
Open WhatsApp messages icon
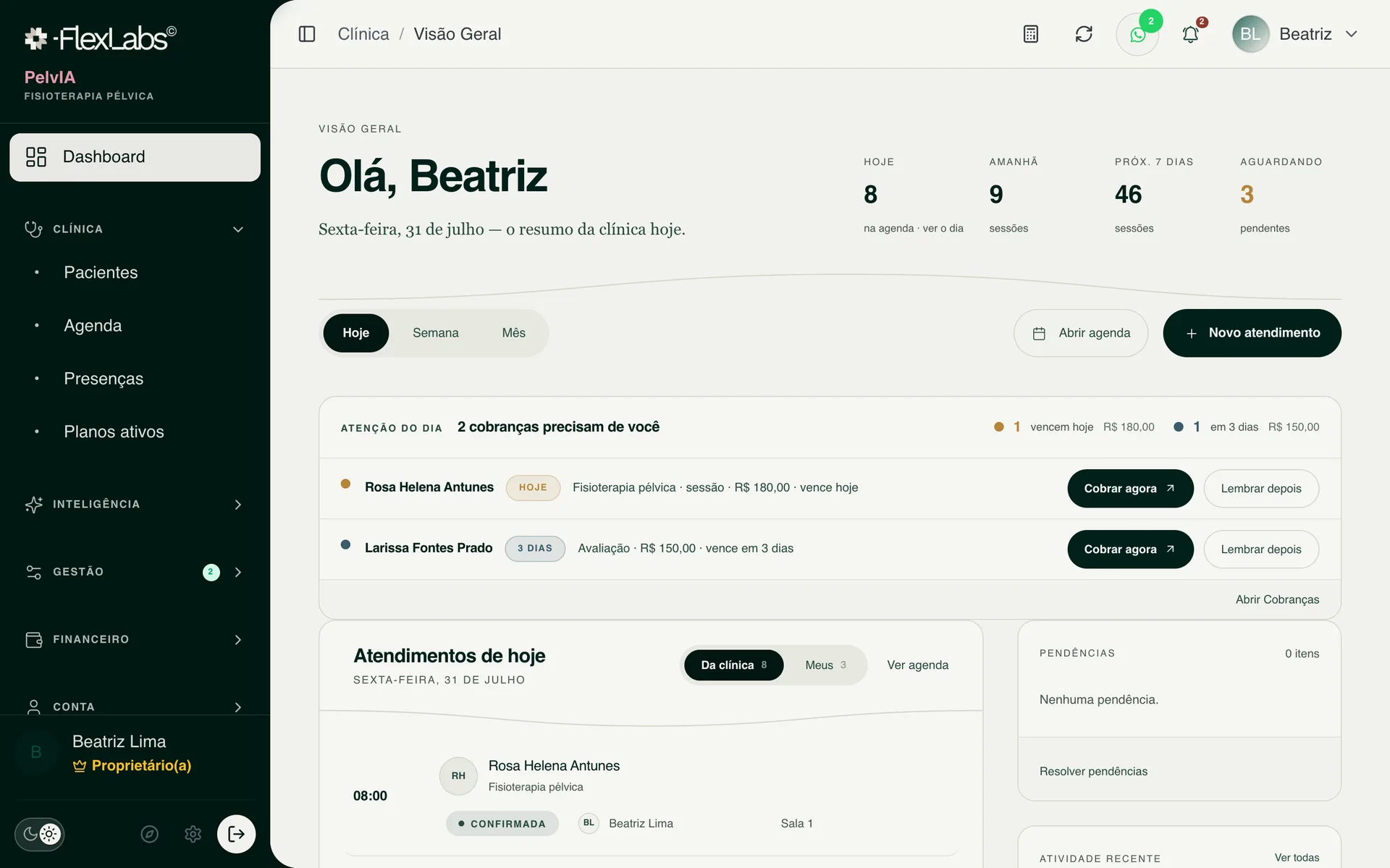pos(1137,35)
